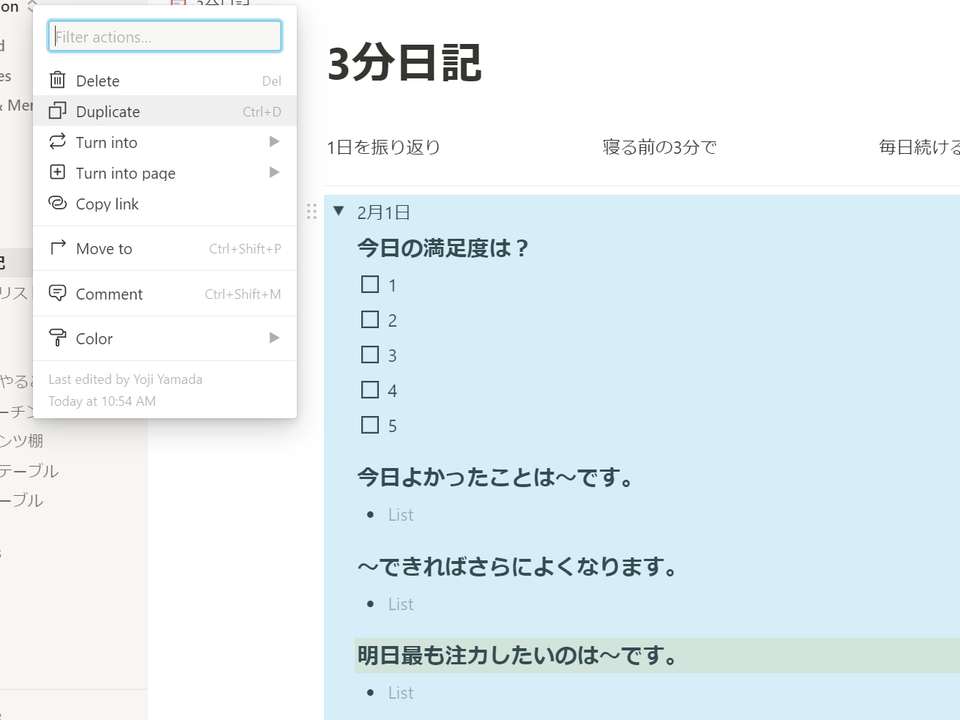Image resolution: width=960 pixels, height=720 pixels.
Task: Click the Color paint roller icon
Action: coord(58,338)
